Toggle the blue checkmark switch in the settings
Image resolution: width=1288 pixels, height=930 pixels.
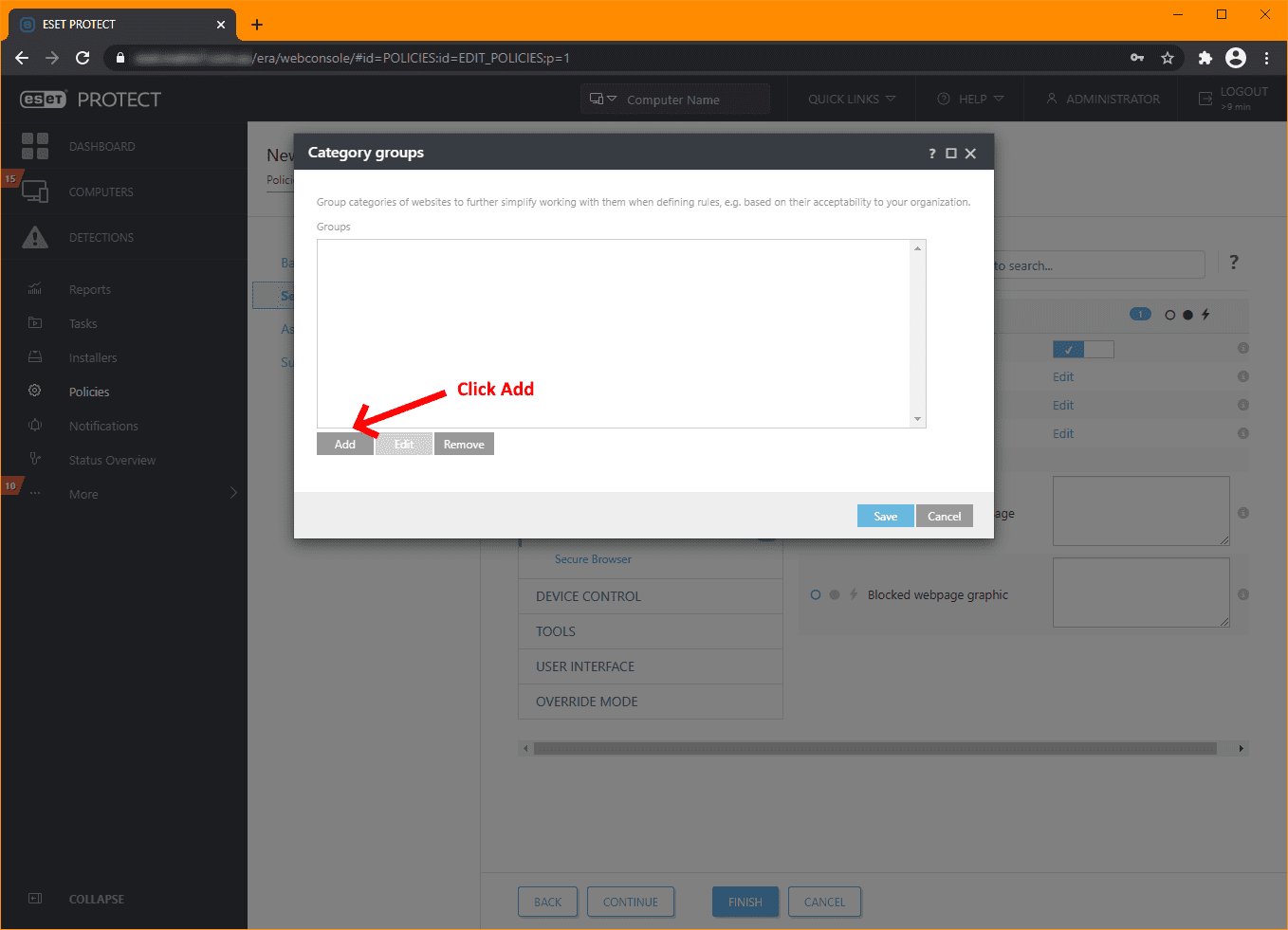(1083, 350)
